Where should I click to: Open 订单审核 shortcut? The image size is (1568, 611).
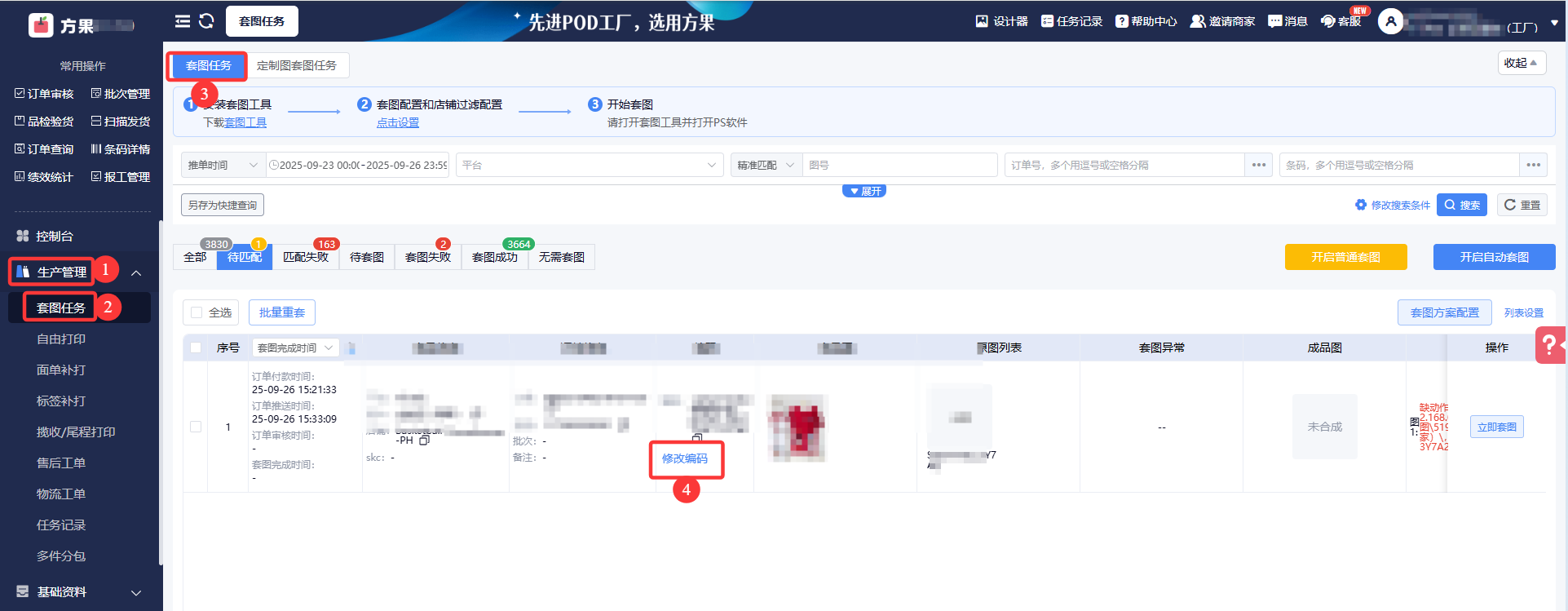[x=44, y=94]
